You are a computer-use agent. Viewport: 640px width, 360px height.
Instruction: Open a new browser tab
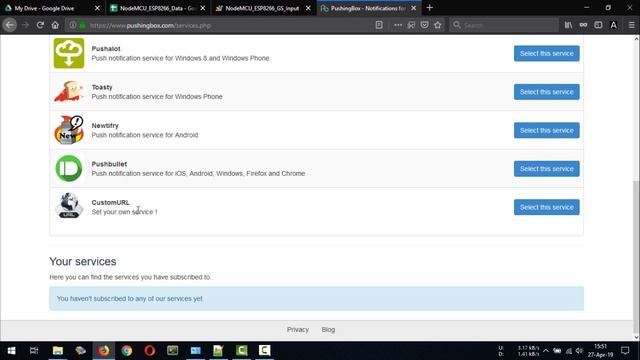click(x=429, y=8)
